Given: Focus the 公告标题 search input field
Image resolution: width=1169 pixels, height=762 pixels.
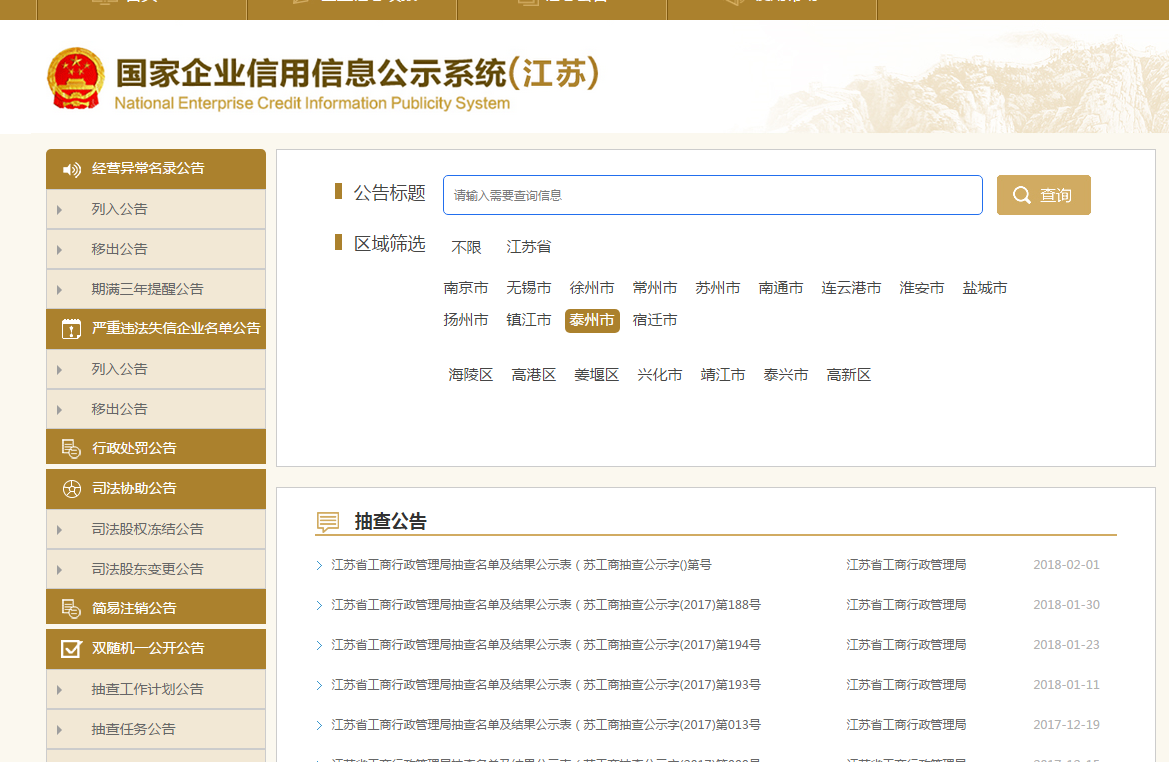Looking at the screenshot, I should (x=713, y=195).
